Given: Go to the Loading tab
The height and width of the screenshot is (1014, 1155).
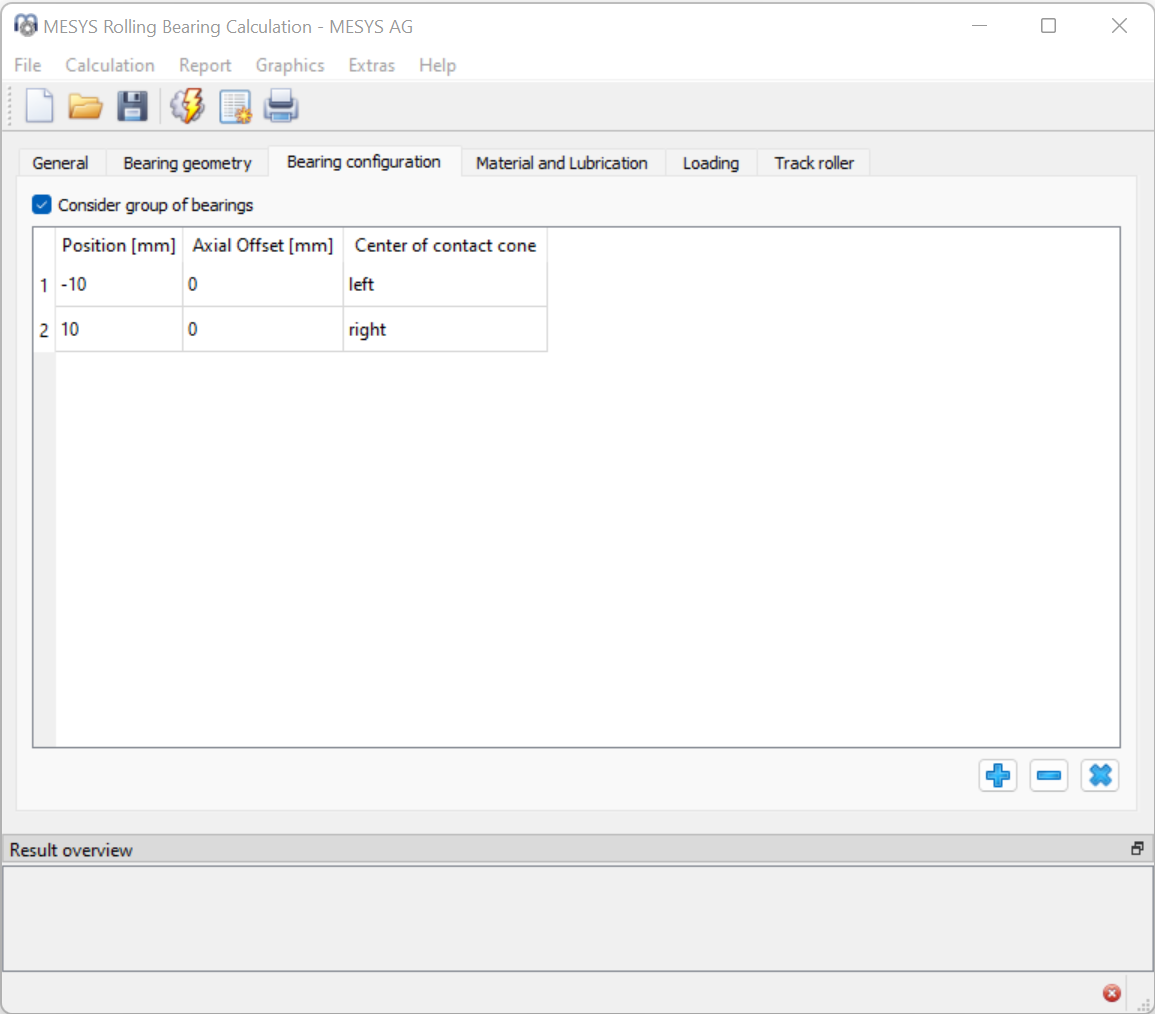Looking at the screenshot, I should [x=711, y=163].
